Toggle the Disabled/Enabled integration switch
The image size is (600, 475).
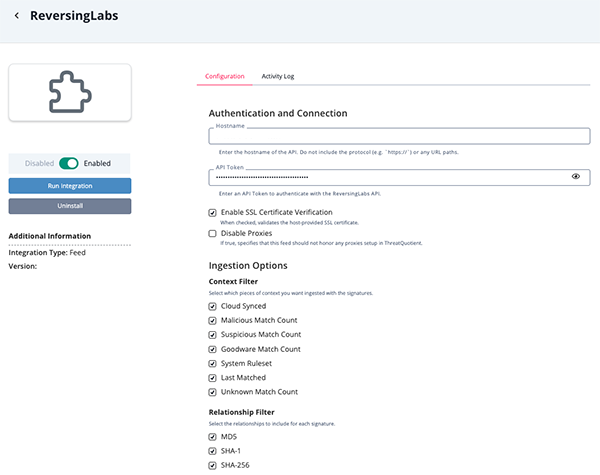click(69, 163)
